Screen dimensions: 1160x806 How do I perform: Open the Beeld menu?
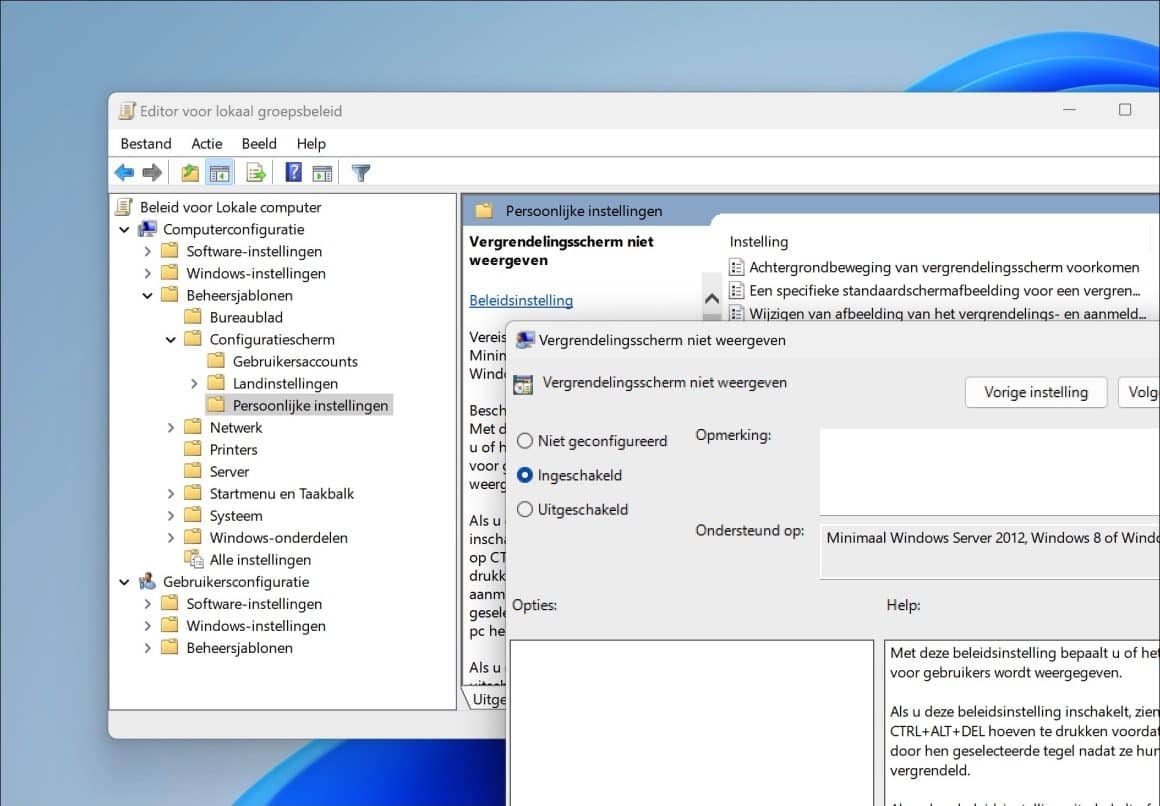(259, 143)
